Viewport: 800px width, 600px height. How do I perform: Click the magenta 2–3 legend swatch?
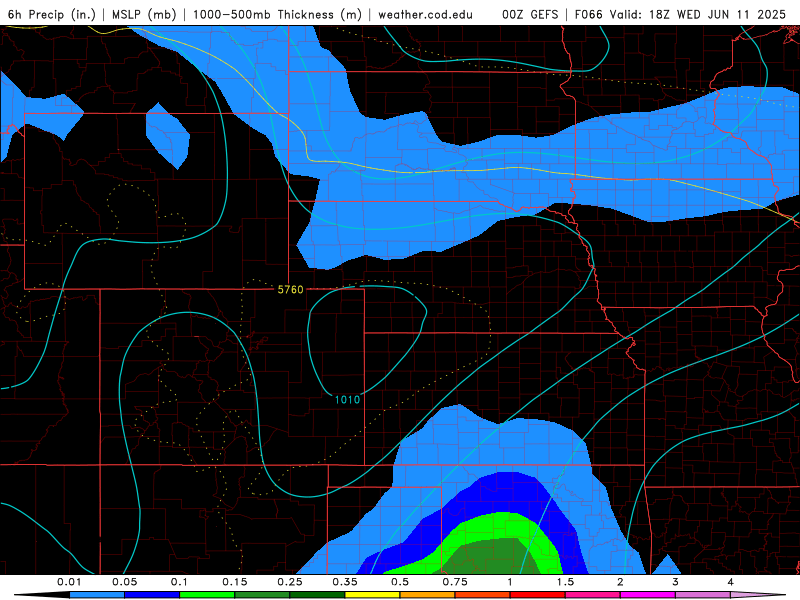point(648,595)
